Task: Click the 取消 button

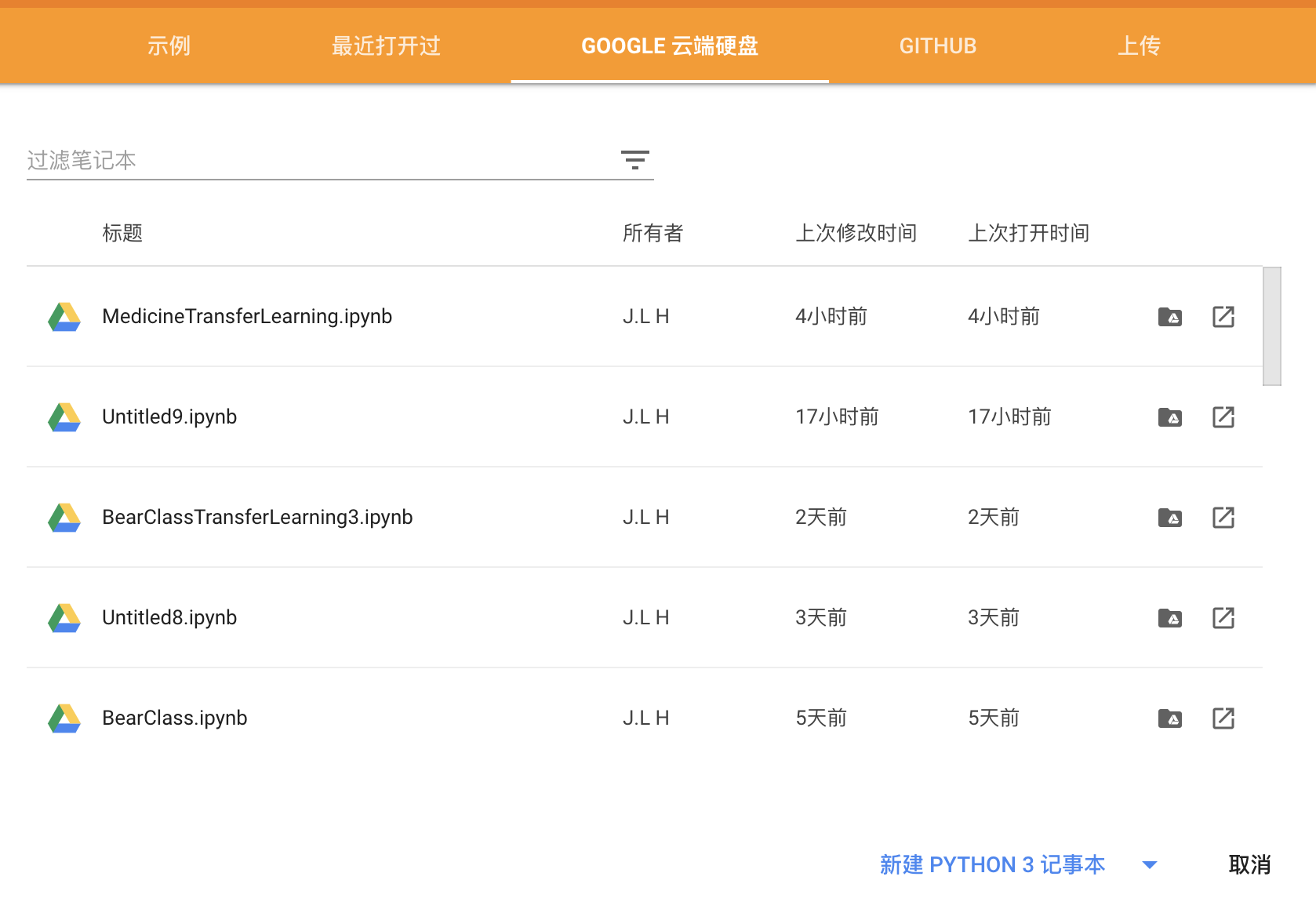Action: [1249, 864]
